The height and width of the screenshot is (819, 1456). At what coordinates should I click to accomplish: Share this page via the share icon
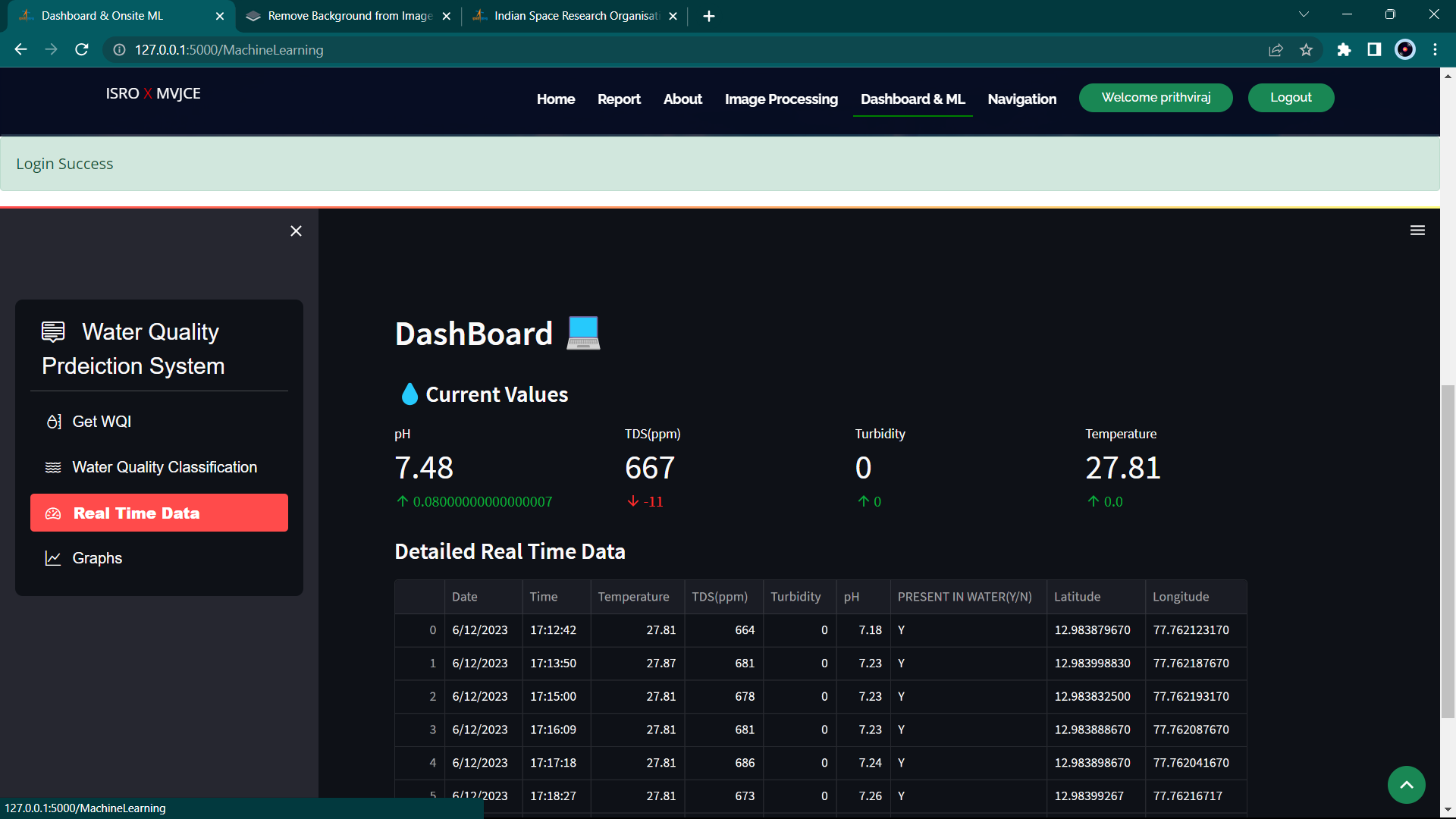(1276, 49)
